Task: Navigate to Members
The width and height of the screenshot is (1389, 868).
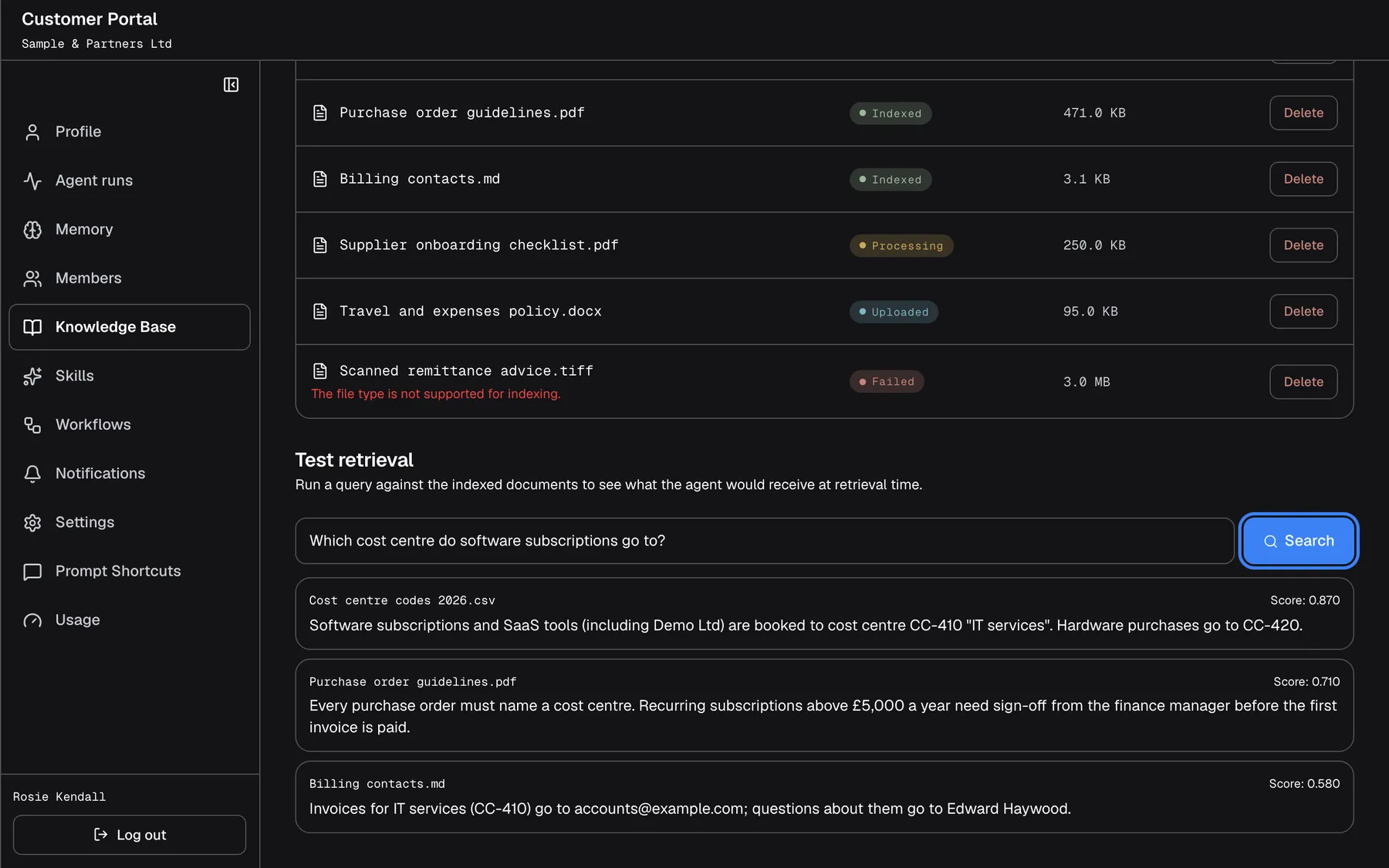Action: click(x=130, y=279)
